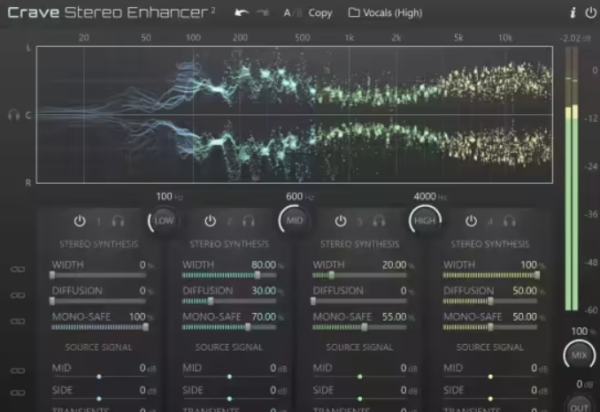
Task: Open the info icon at top right
Action: [572, 13]
